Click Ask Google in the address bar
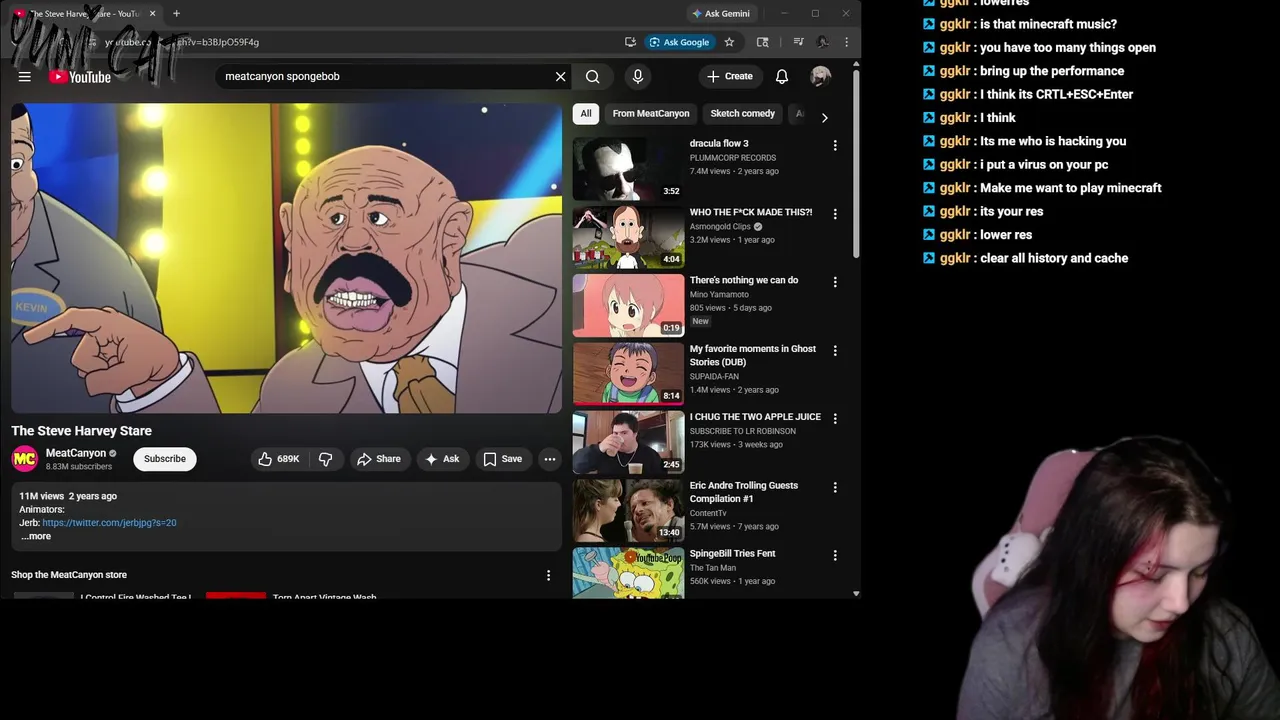The width and height of the screenshot is (1280, 720). 679,42
